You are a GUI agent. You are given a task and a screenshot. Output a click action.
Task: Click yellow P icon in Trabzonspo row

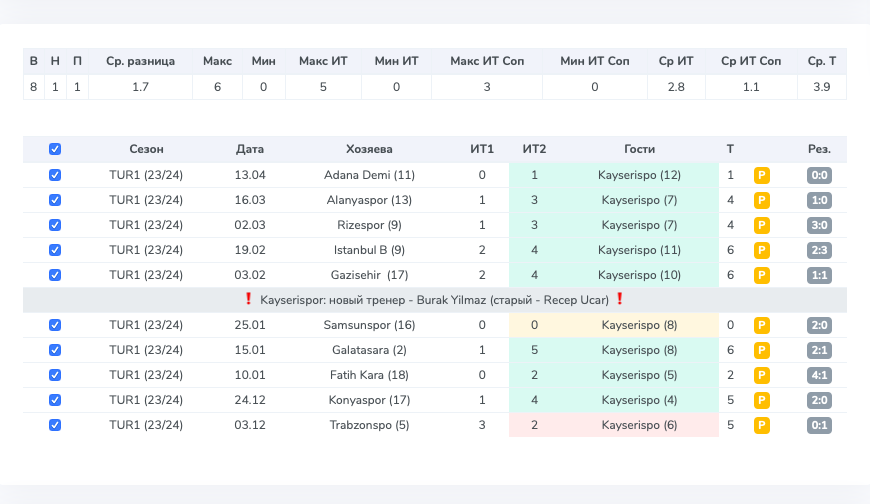[762, 425]
